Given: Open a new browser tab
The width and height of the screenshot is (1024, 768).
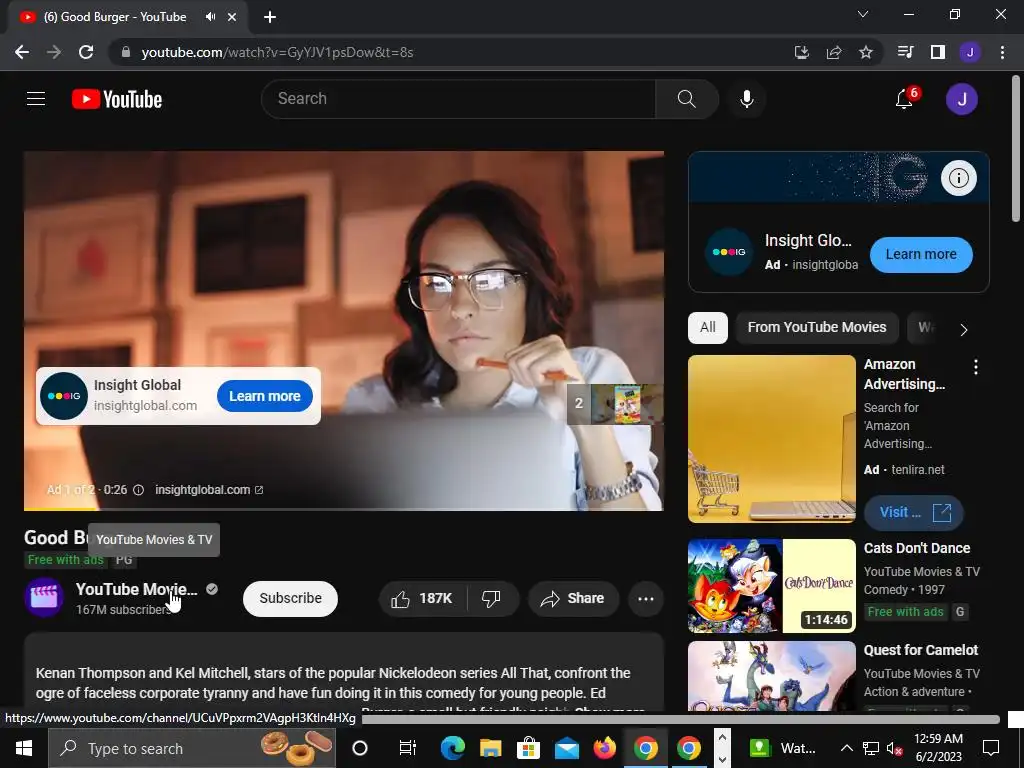Looking at the screenshot, I should point(270,17).
